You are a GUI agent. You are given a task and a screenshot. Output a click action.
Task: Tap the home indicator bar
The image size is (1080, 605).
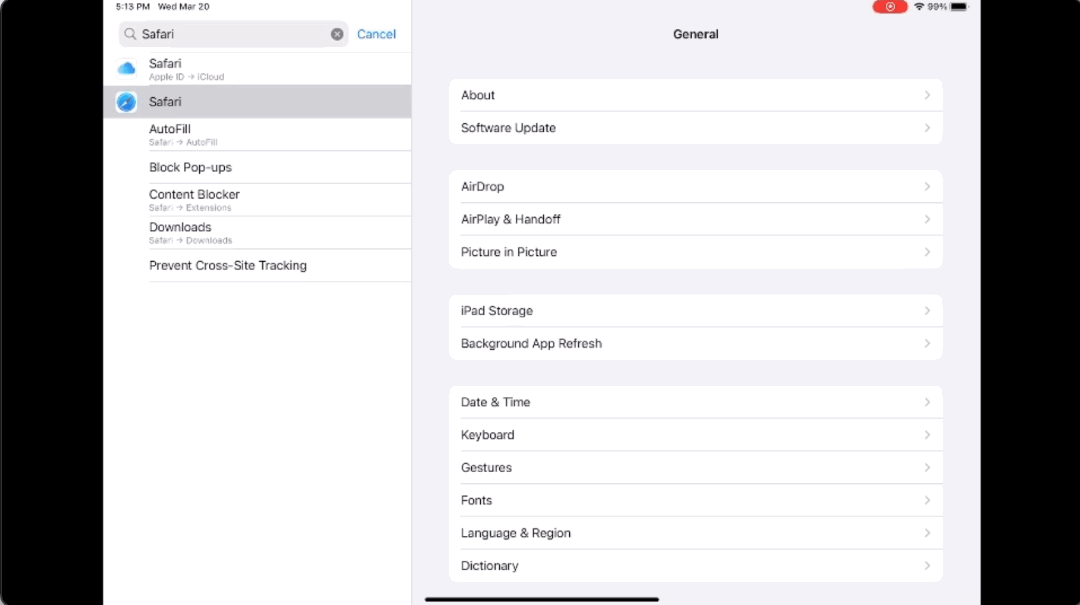(541, 599)
